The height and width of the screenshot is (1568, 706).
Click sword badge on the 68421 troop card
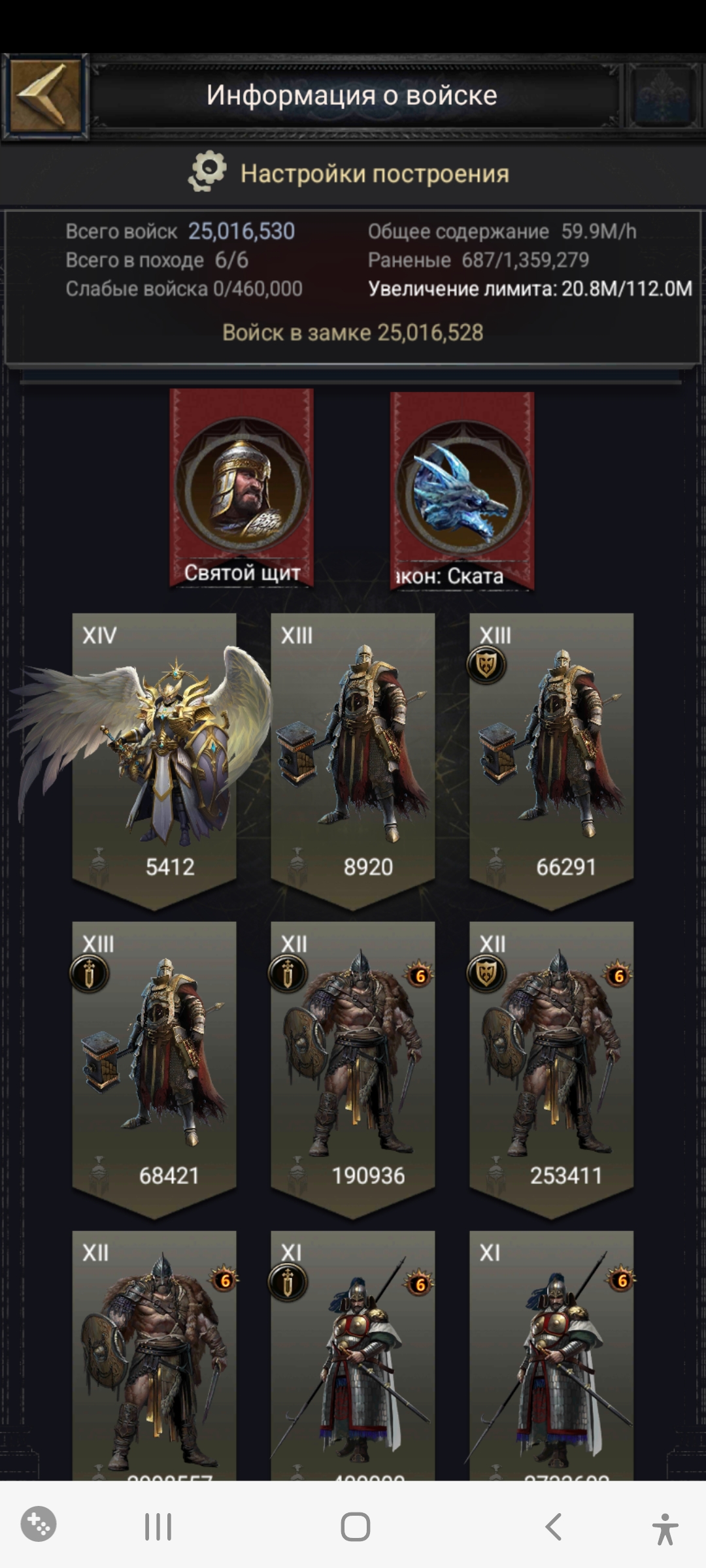89,974
